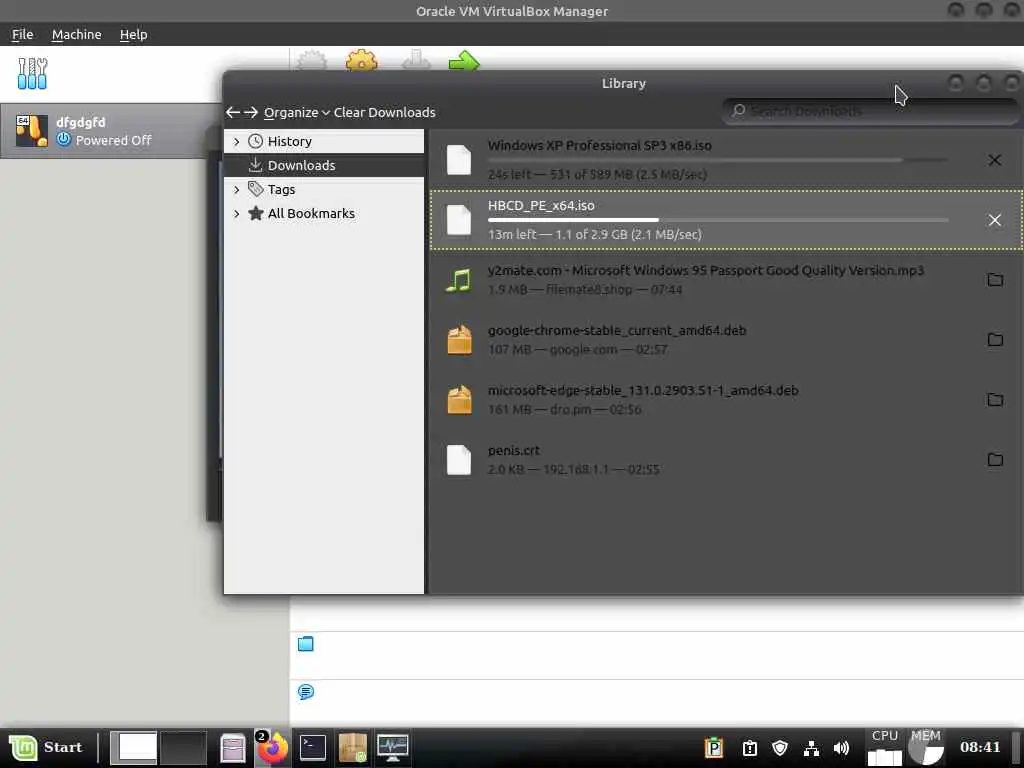Select the dfgdgfd virtual machine

pos(111,131)
